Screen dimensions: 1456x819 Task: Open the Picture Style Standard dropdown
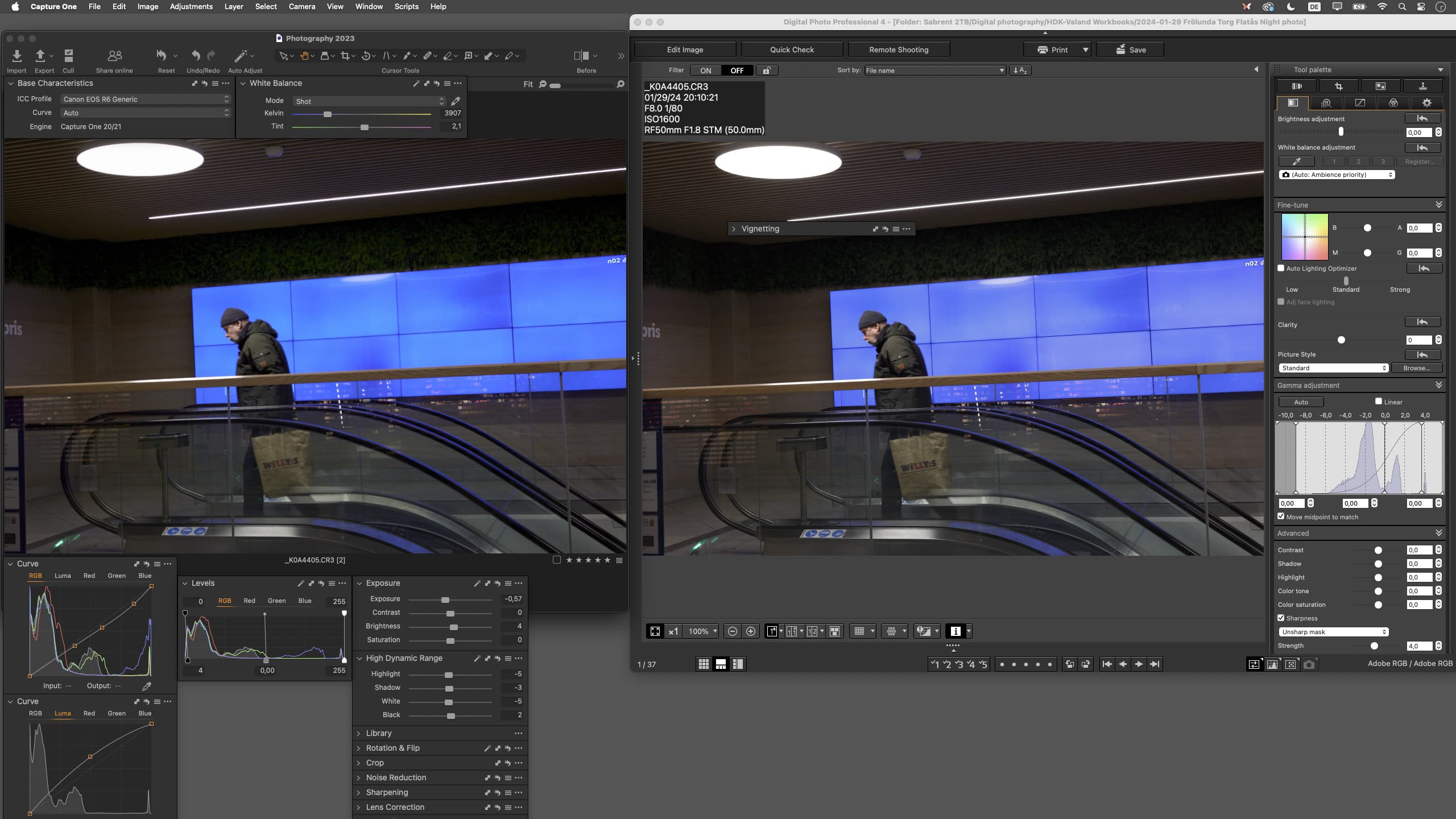1333,368
